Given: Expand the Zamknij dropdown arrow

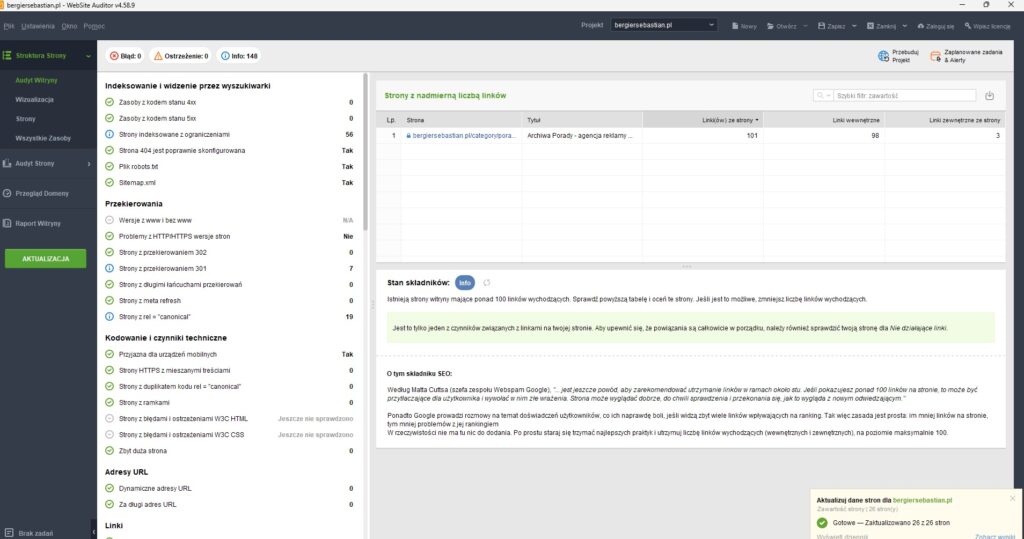Looking at the screenshot, I should click(x=904, y=26).
